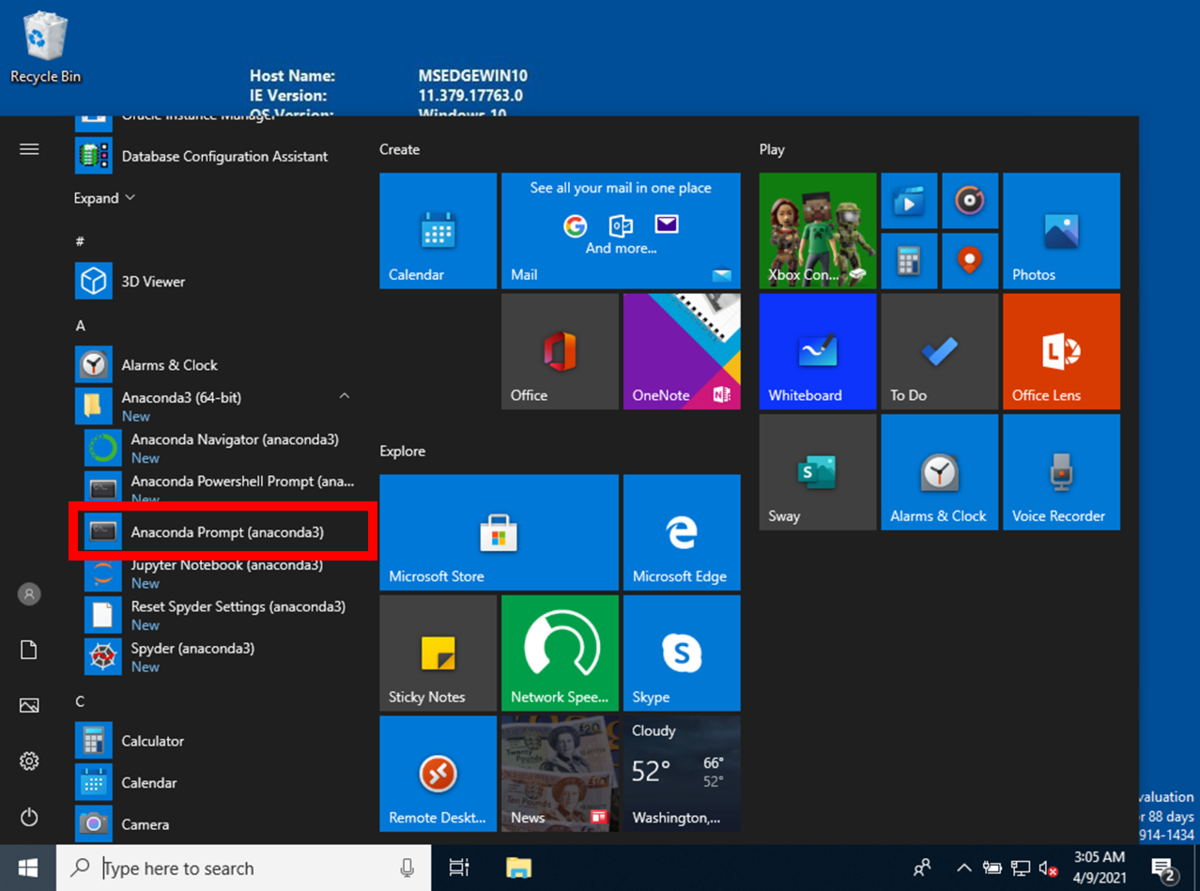Open the Movies & TV small tile
This screenshot has height=891, width=1200.
909,201
